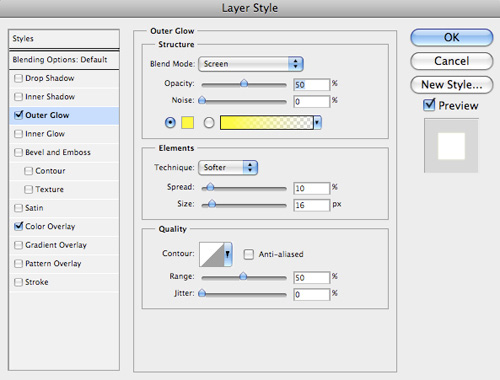Click the yellow glow color swatch
The width and height of the screenshot is (500, 380).
[x=187, y=123]
